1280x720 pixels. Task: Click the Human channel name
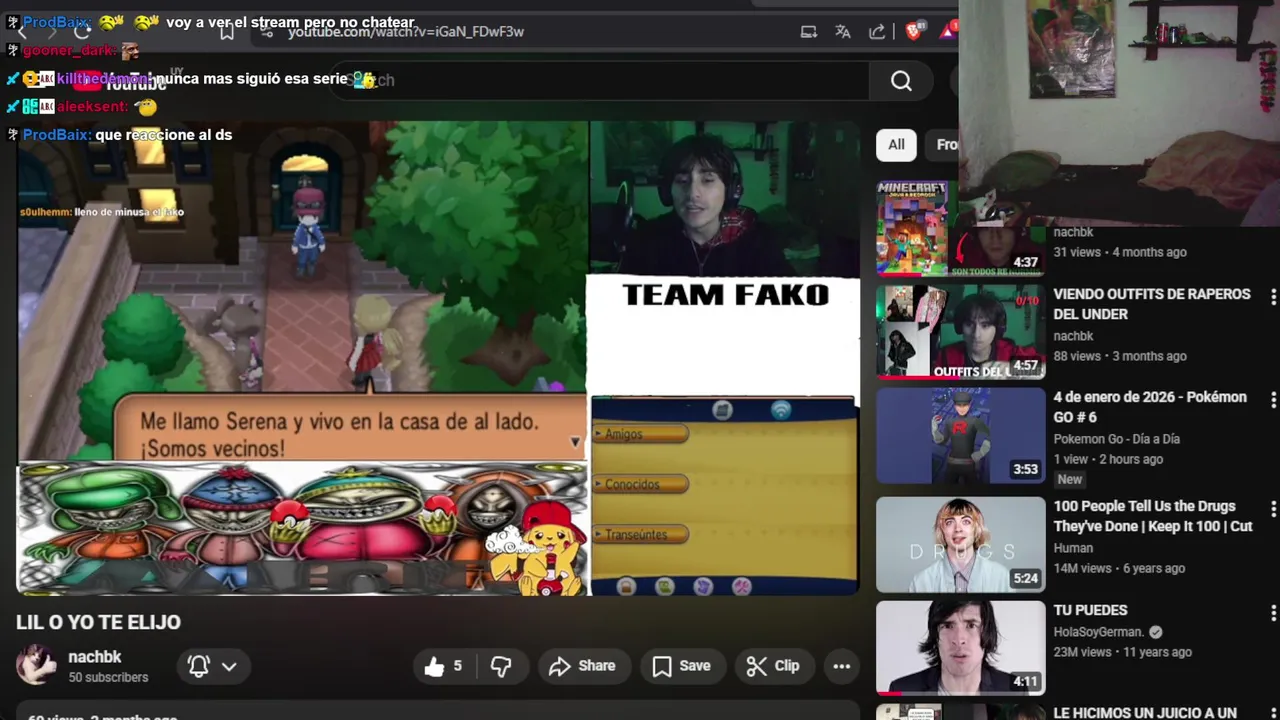pos(1073,548)
